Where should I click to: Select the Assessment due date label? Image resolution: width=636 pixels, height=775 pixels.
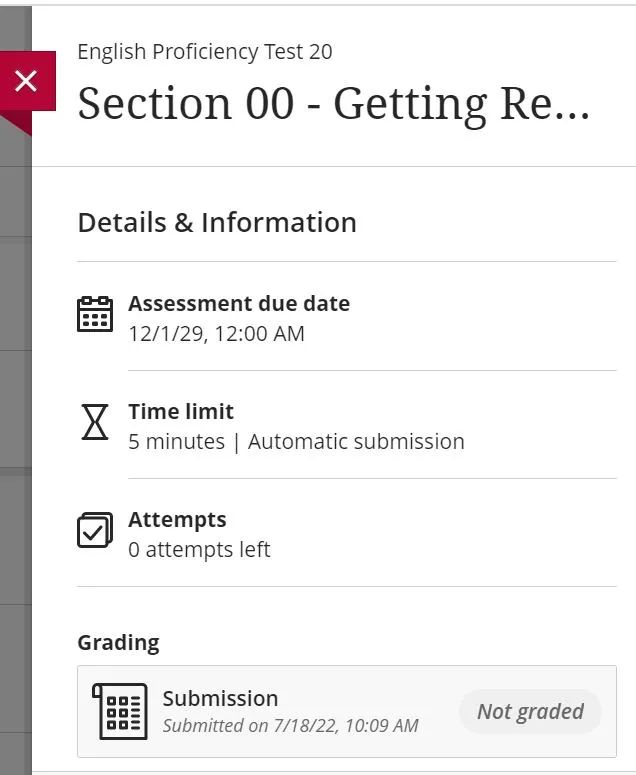239,303
